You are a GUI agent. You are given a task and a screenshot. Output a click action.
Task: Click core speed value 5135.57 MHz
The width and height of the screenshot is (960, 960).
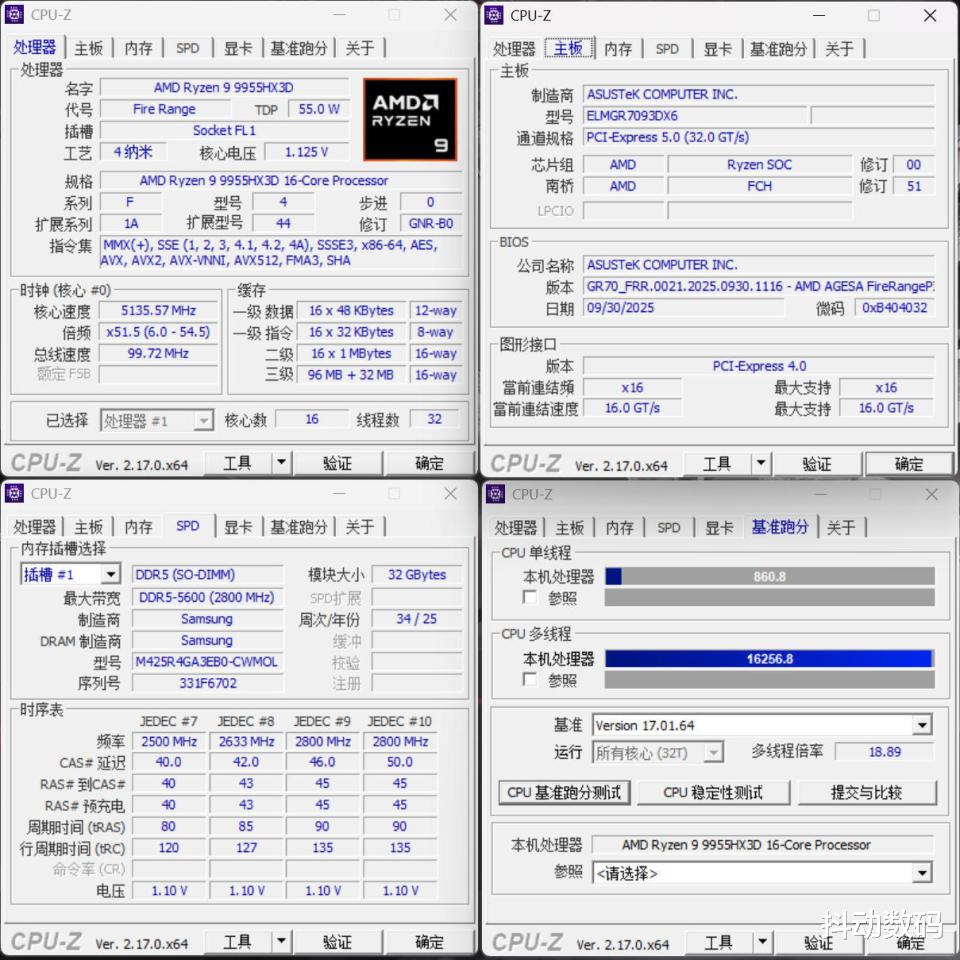click(x=159, y=310)
